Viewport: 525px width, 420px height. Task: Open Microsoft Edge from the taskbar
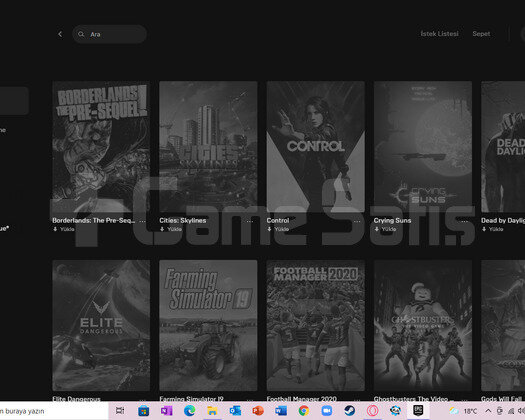[x=190, y=410]
